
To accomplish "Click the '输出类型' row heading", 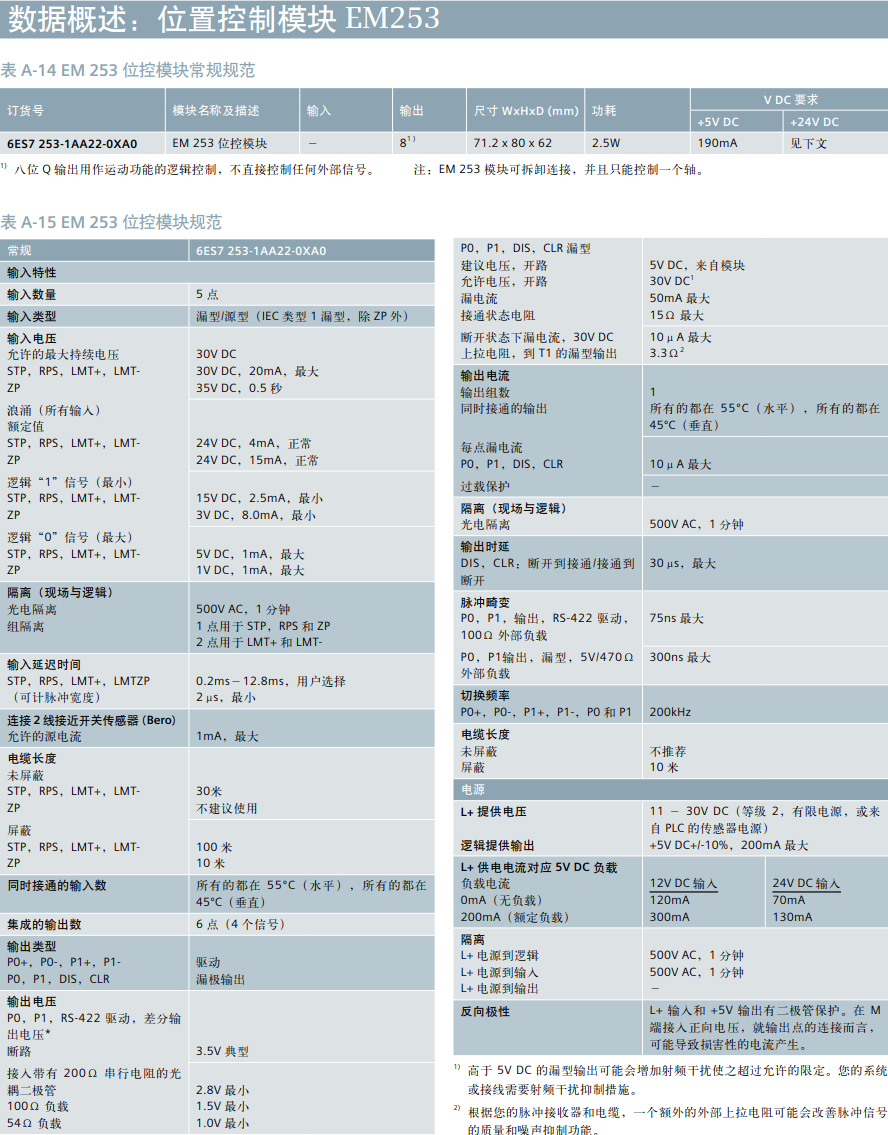I will point(32,946).
